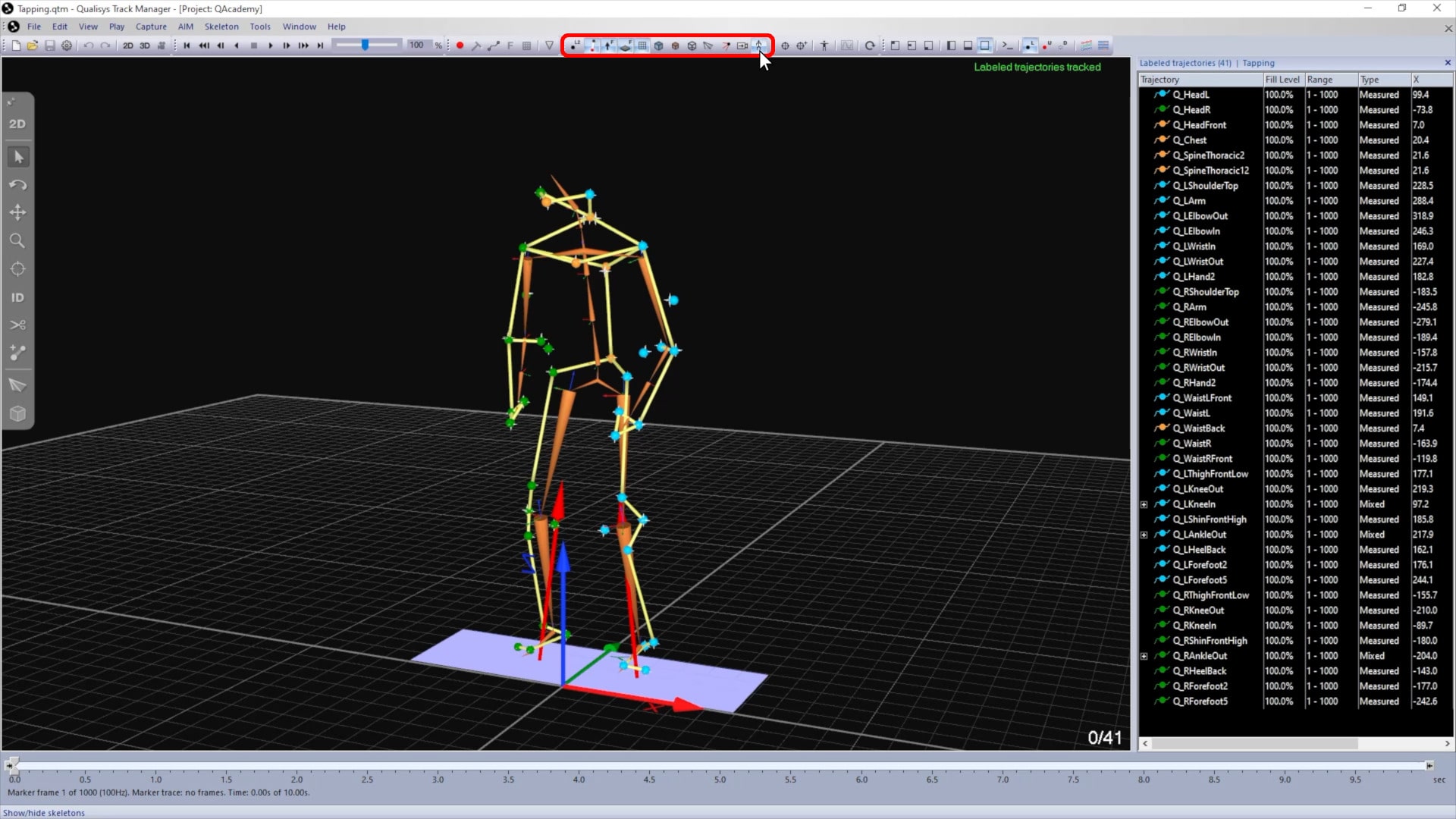
Task: Select the ID quick identification tool
Action: pyautogui.click(x=18, y=297)
